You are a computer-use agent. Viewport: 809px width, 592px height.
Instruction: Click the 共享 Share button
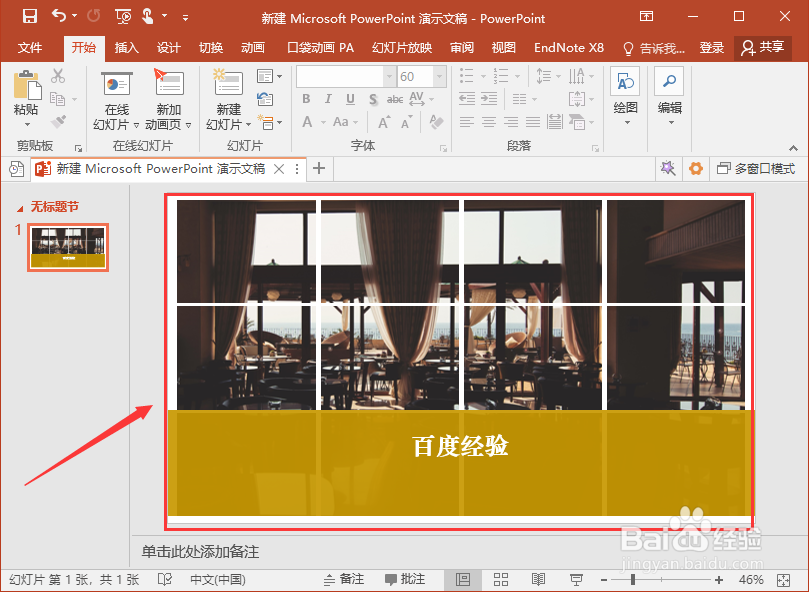(763, 47)
